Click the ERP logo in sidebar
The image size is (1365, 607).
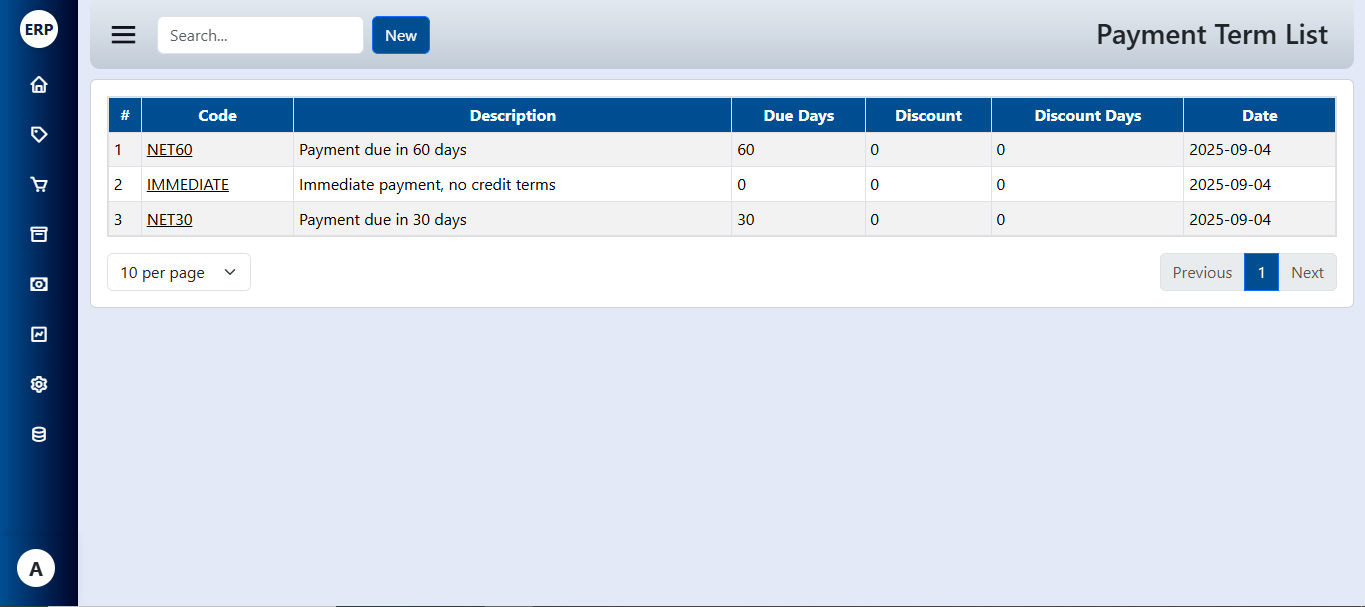[x=39, y=29]
